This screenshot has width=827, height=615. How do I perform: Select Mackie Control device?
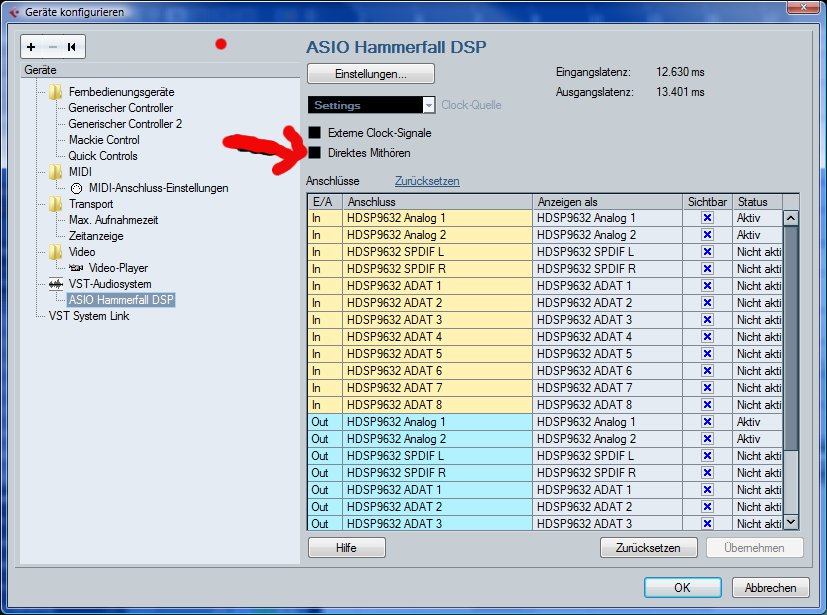point(104,140)
